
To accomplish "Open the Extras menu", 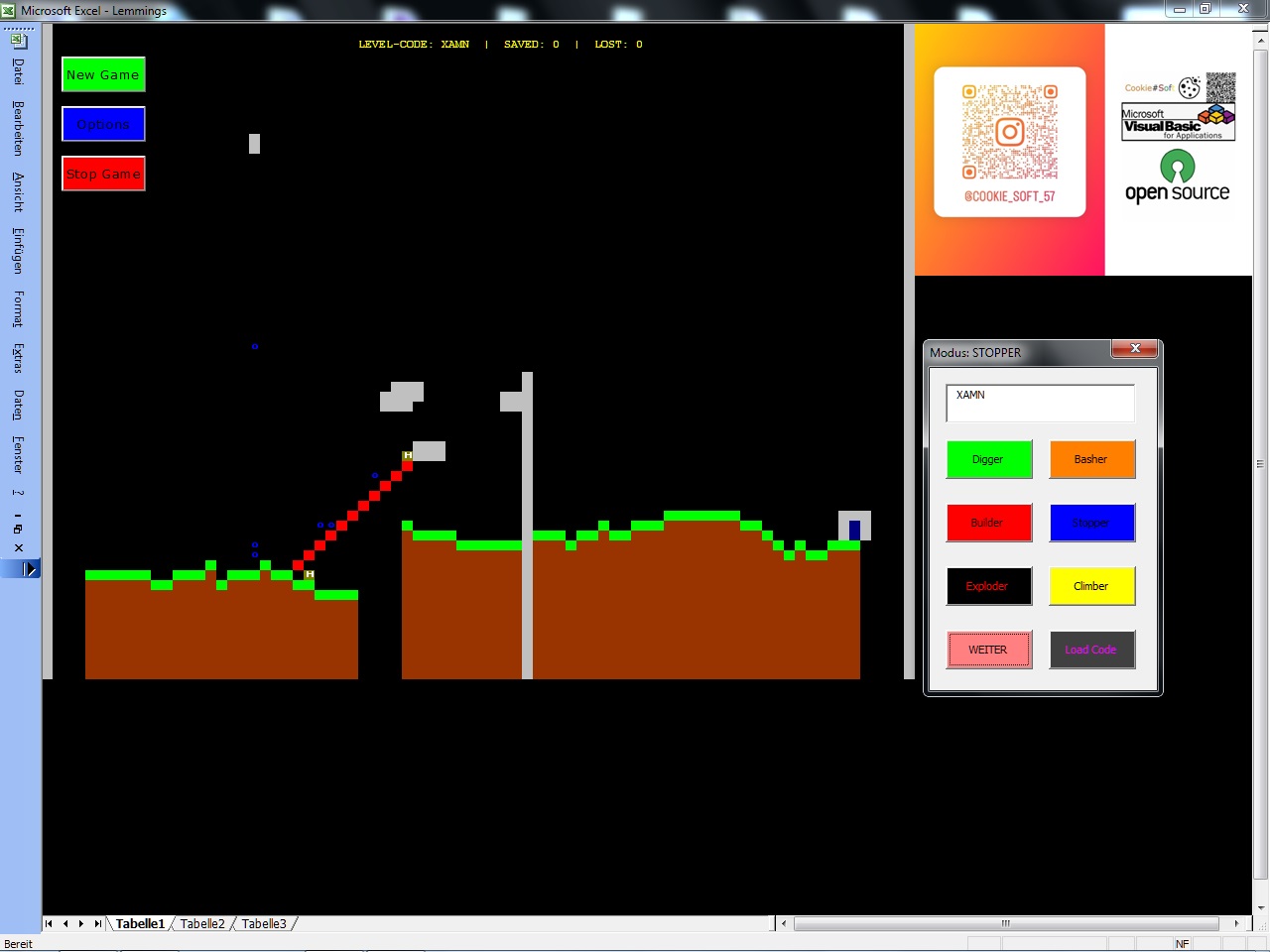I will 18,358.
